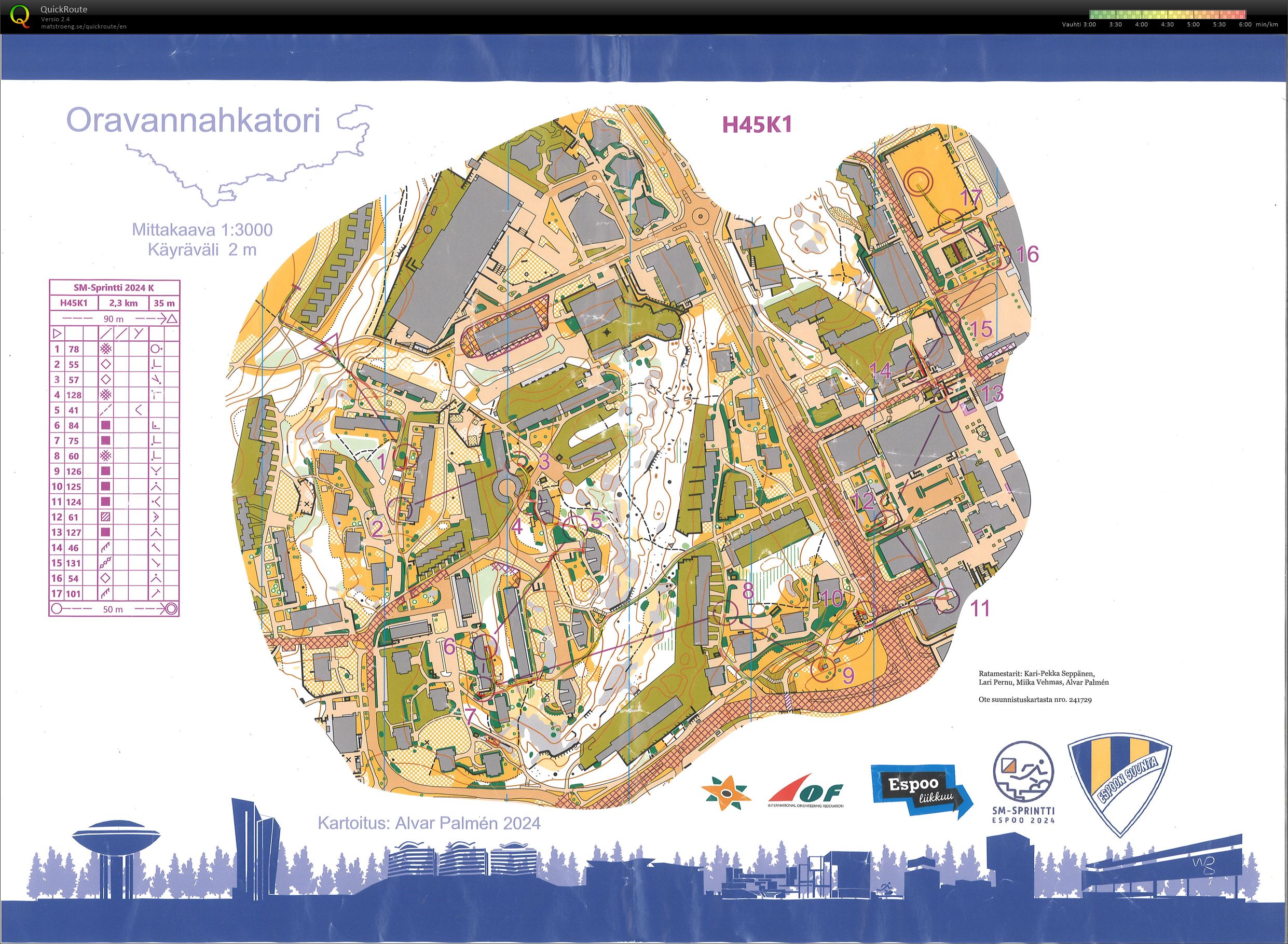
Task: Open the matstroeng.se/quickroute/en link
Action: coord(84,26)
